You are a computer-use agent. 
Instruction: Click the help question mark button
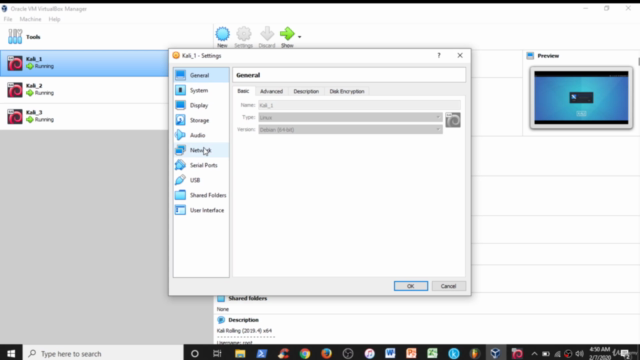click(439, 56)
